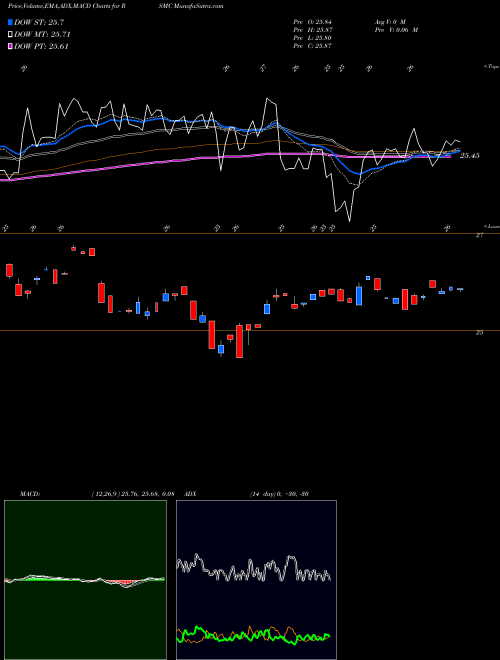Click the 'Avg V: 0 M' volume text
Screen dimensions: 500x660
[389, 21]
